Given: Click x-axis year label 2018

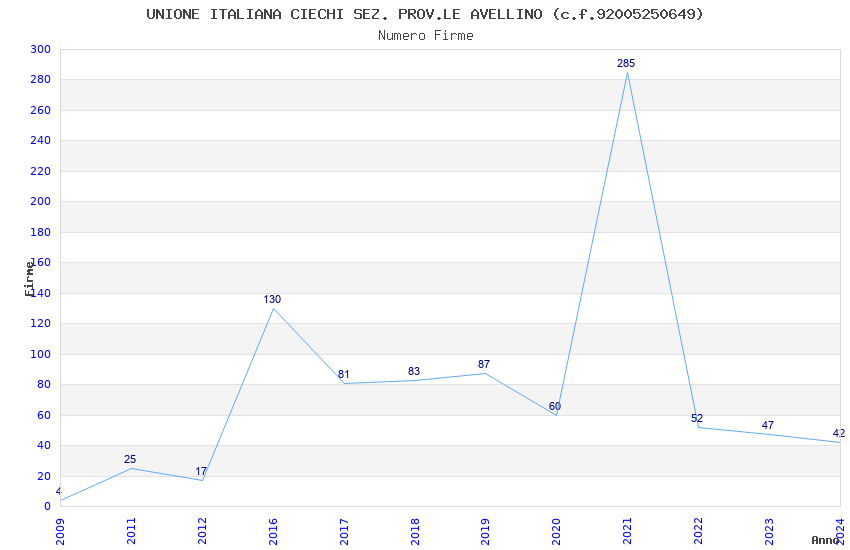Looking at the screenshot, I should [415, 532].
